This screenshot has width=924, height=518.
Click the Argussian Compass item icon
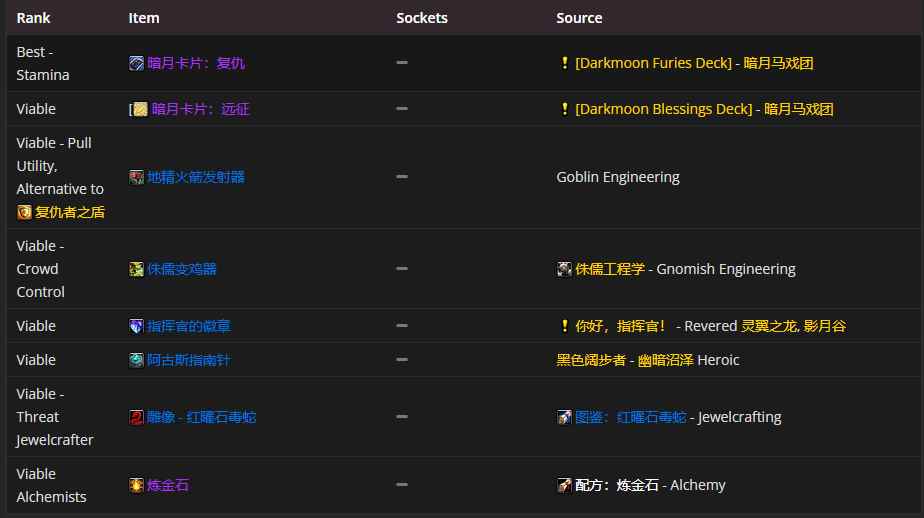coord(136,360)
